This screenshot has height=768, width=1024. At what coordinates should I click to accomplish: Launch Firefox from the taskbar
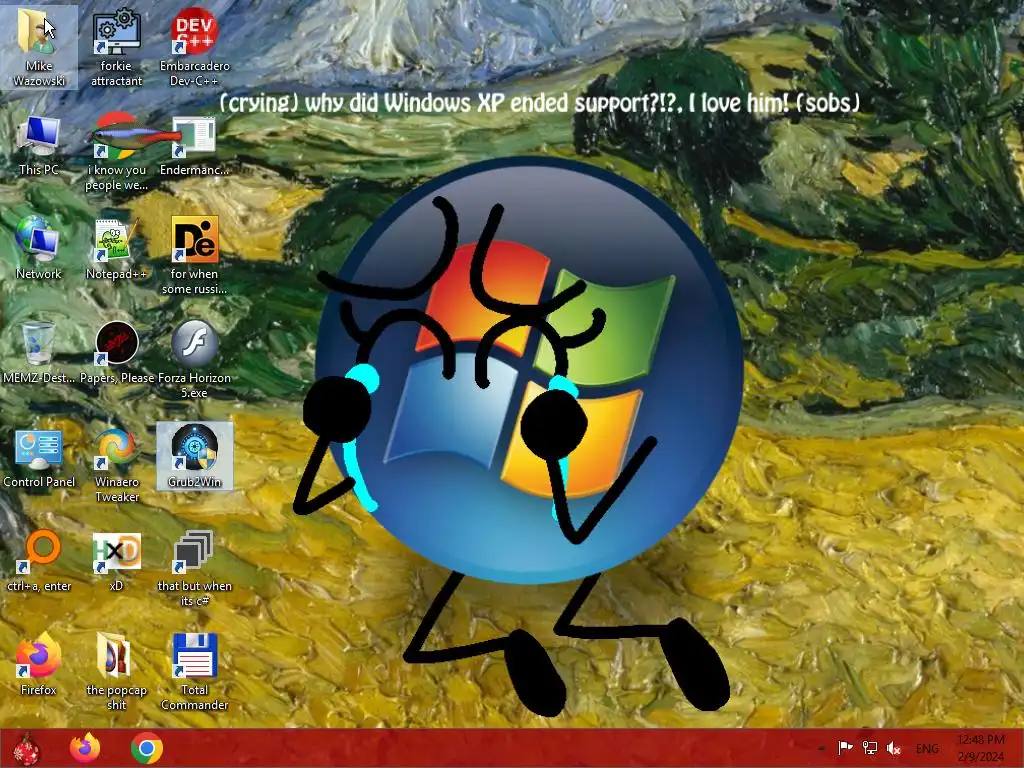(x=85, y=748)
